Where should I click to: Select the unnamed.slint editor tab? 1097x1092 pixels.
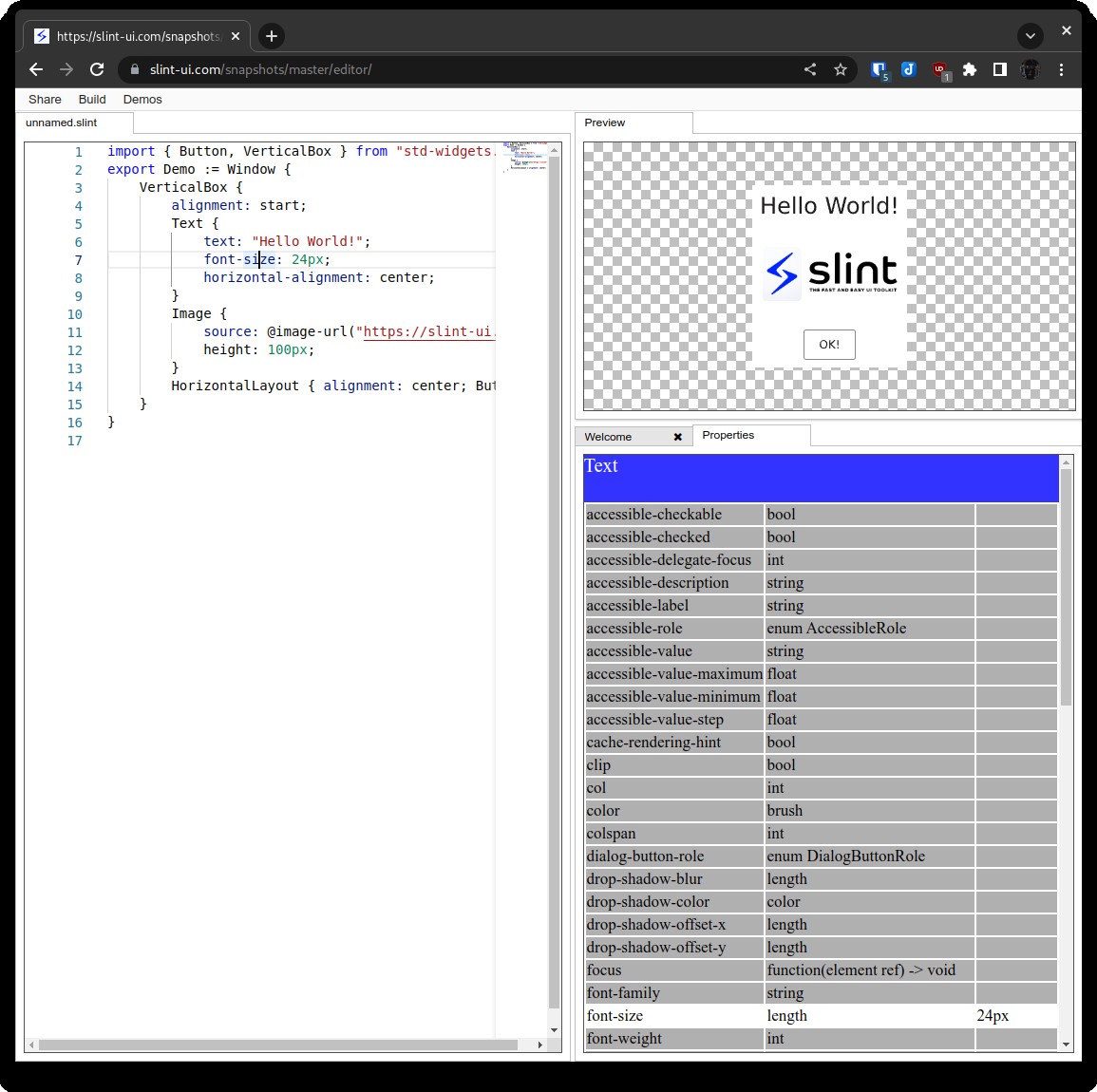(74, 122)
